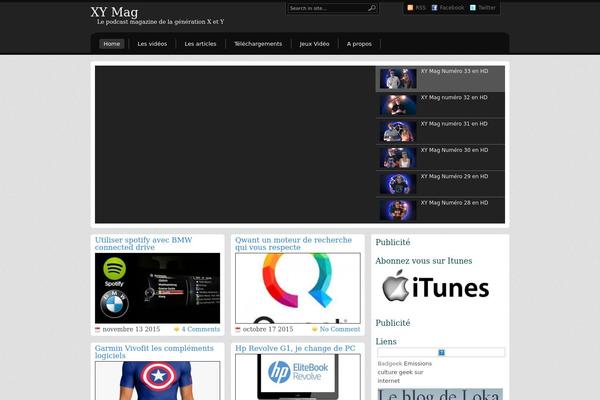Image resolution: width=600 pixels, height=400 pixels.
Task: Click the Abonnez vous sur Itunes heading
Action: 424,261
